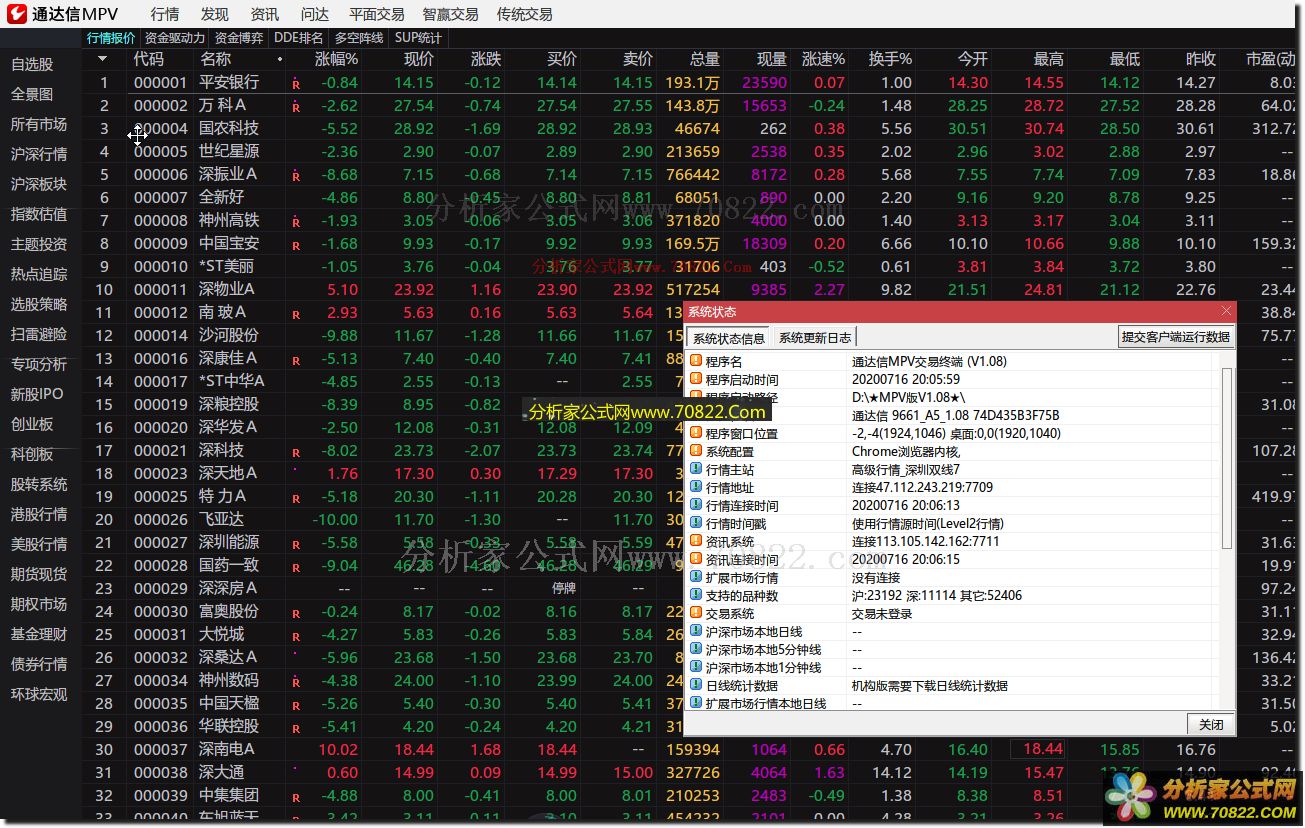Open 环球宏观 in the left sidebar
This screenshot has height=828, width=1305.
point(39,694)
